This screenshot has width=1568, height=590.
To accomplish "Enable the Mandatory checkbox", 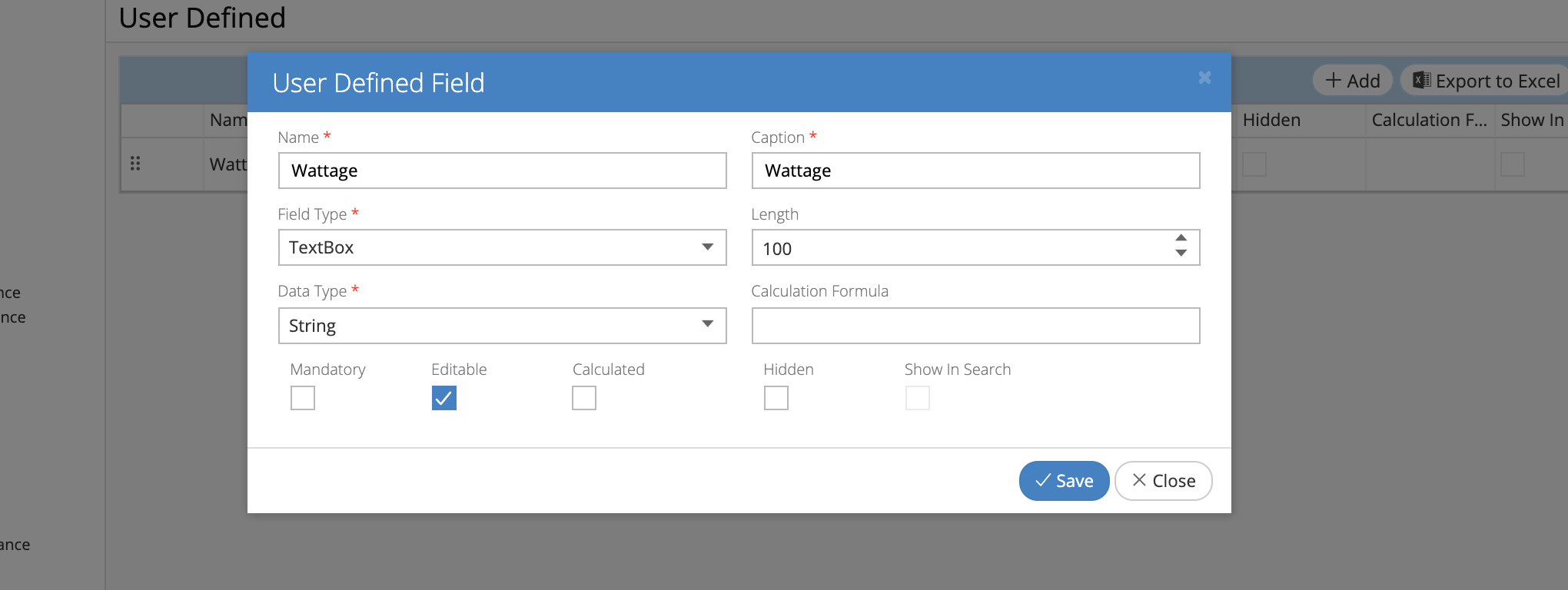I will [303, 398].
